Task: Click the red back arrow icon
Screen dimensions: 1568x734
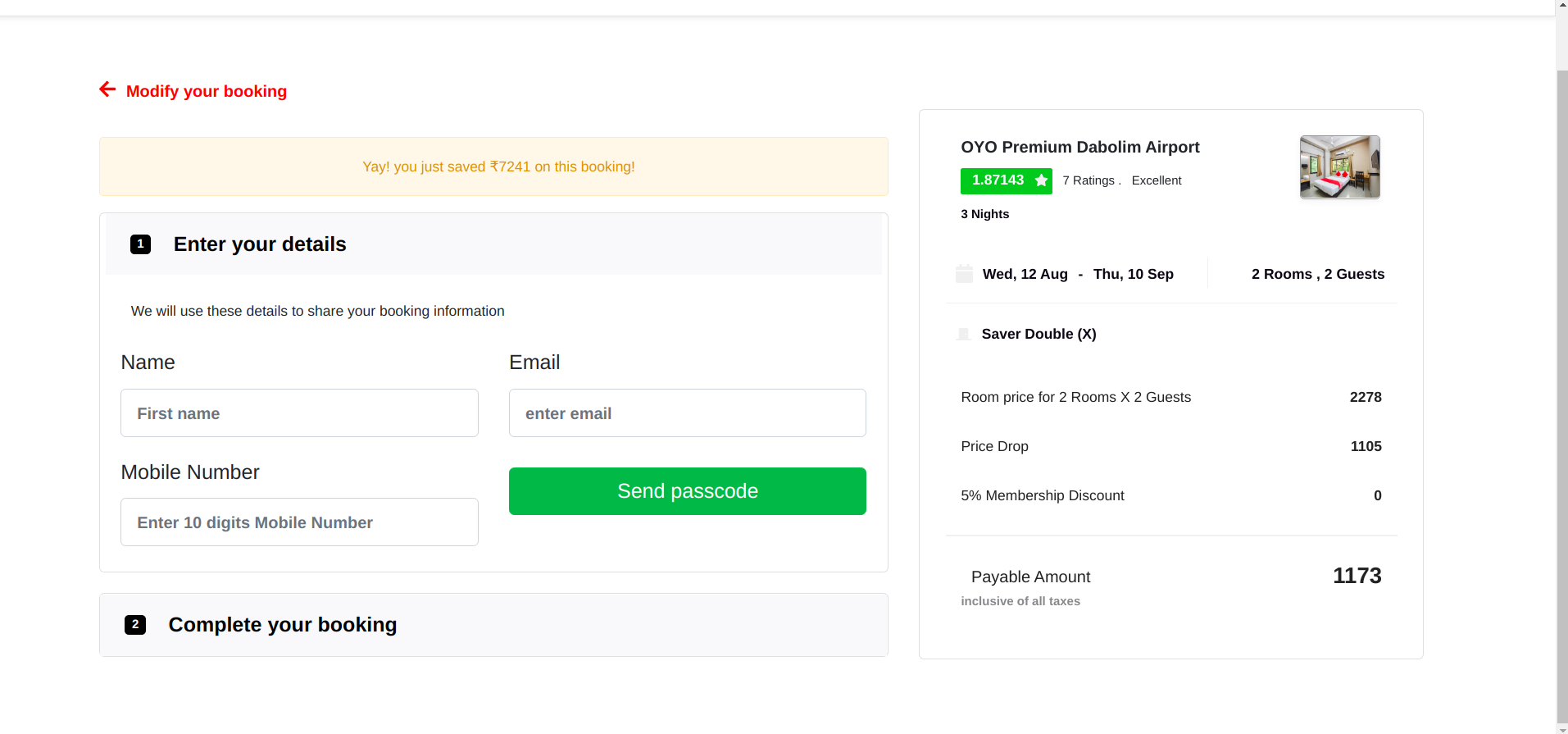Action: (107, 89)
